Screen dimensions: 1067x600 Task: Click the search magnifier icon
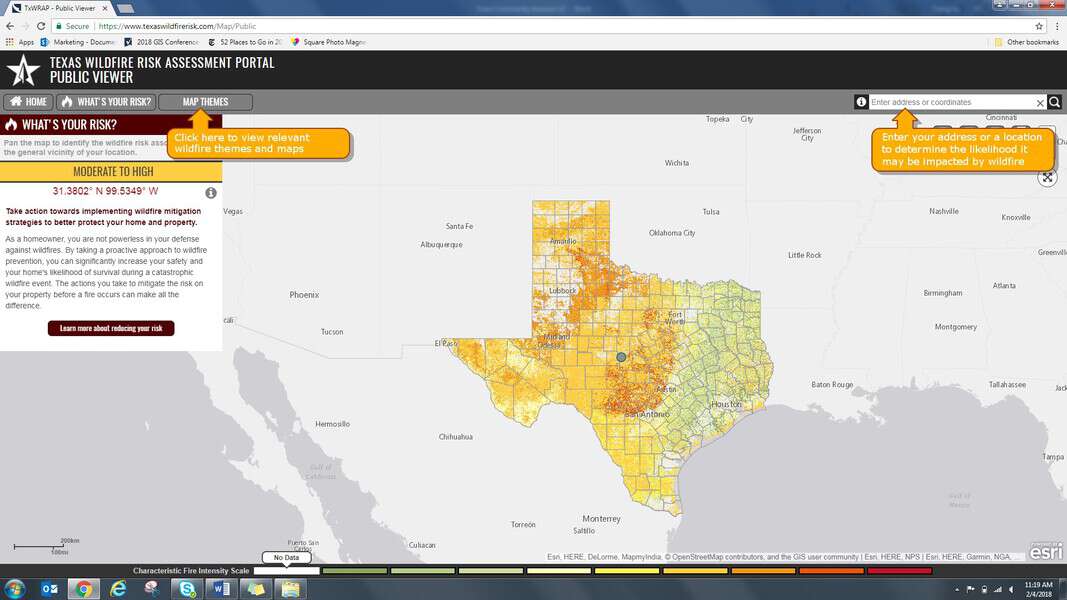pos(1054,102)
